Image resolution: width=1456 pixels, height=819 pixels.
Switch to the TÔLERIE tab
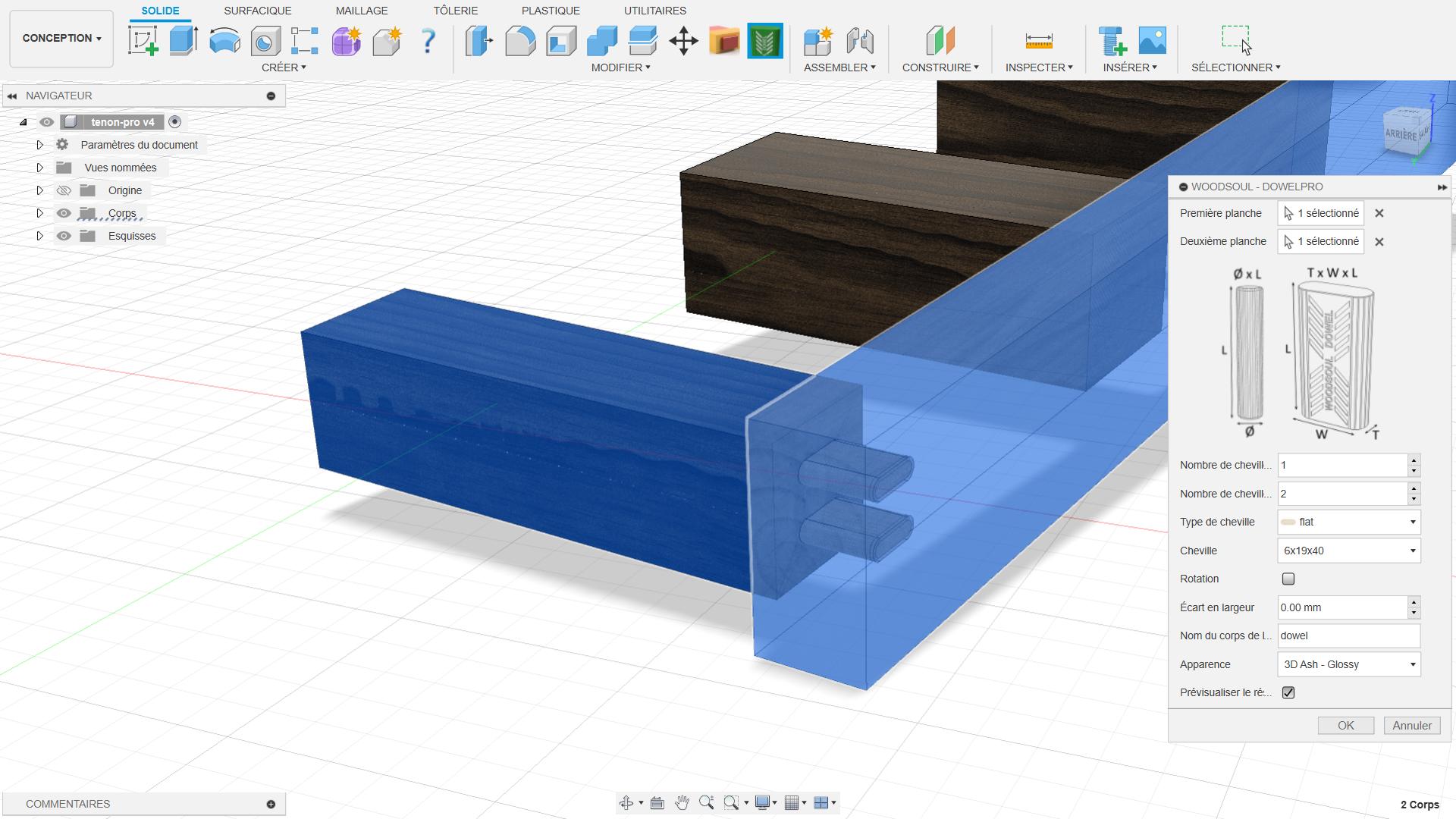click(x=455, y=11)
